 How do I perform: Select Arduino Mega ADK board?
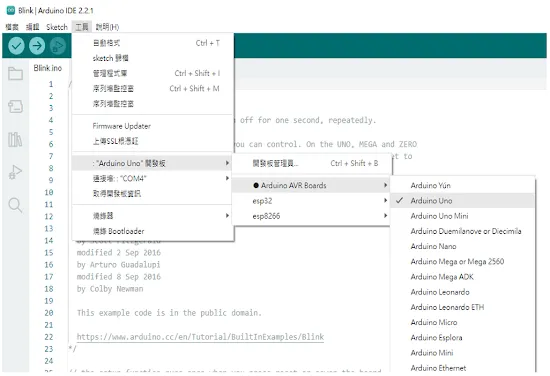click(x=462, y=277)
